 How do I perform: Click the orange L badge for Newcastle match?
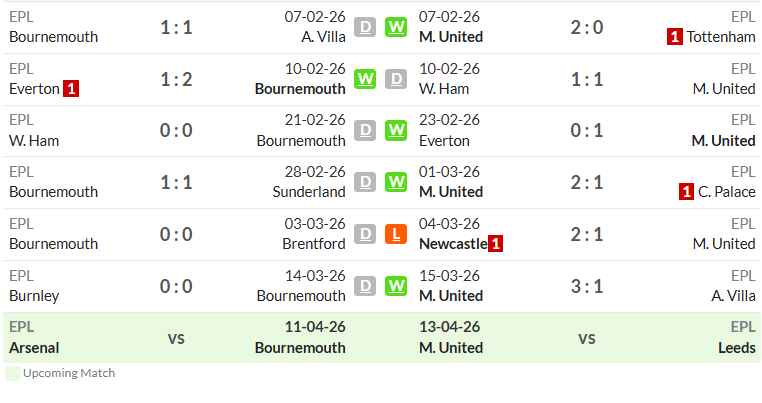tap(396, 234)
